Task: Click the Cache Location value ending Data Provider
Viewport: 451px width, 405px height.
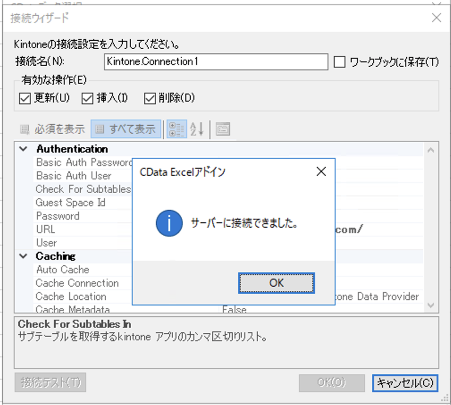Action: click(377, 296)
